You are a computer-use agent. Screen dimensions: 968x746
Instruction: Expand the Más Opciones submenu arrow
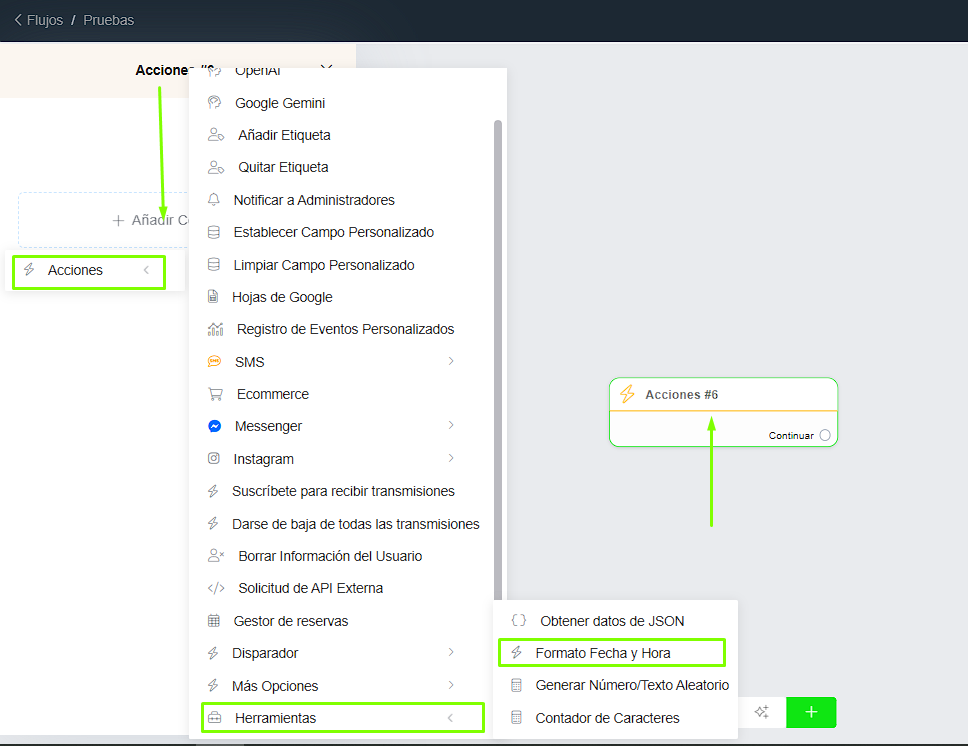point(451,685)
